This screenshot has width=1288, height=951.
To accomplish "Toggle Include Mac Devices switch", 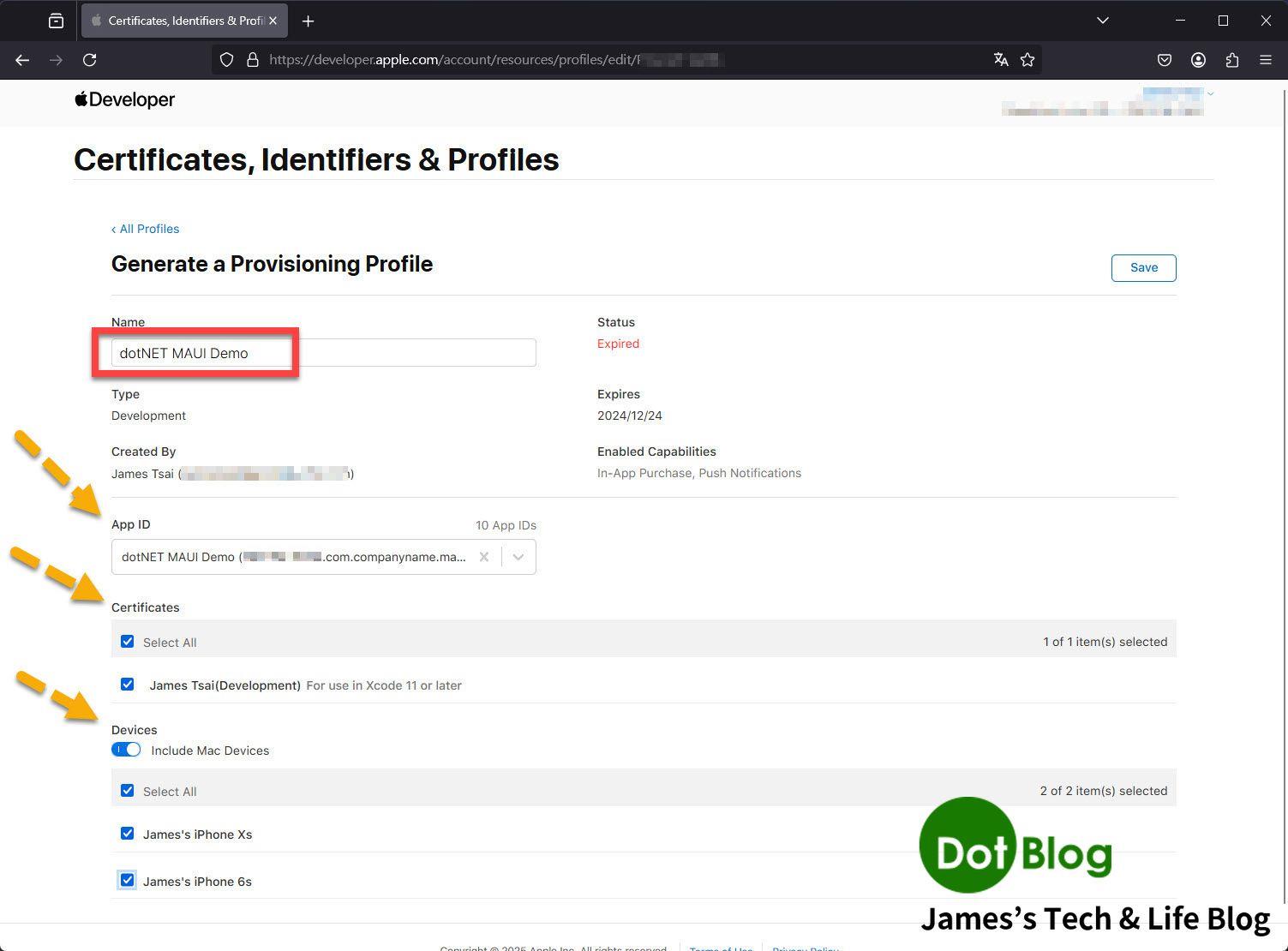I will click(x=126, y=750).
